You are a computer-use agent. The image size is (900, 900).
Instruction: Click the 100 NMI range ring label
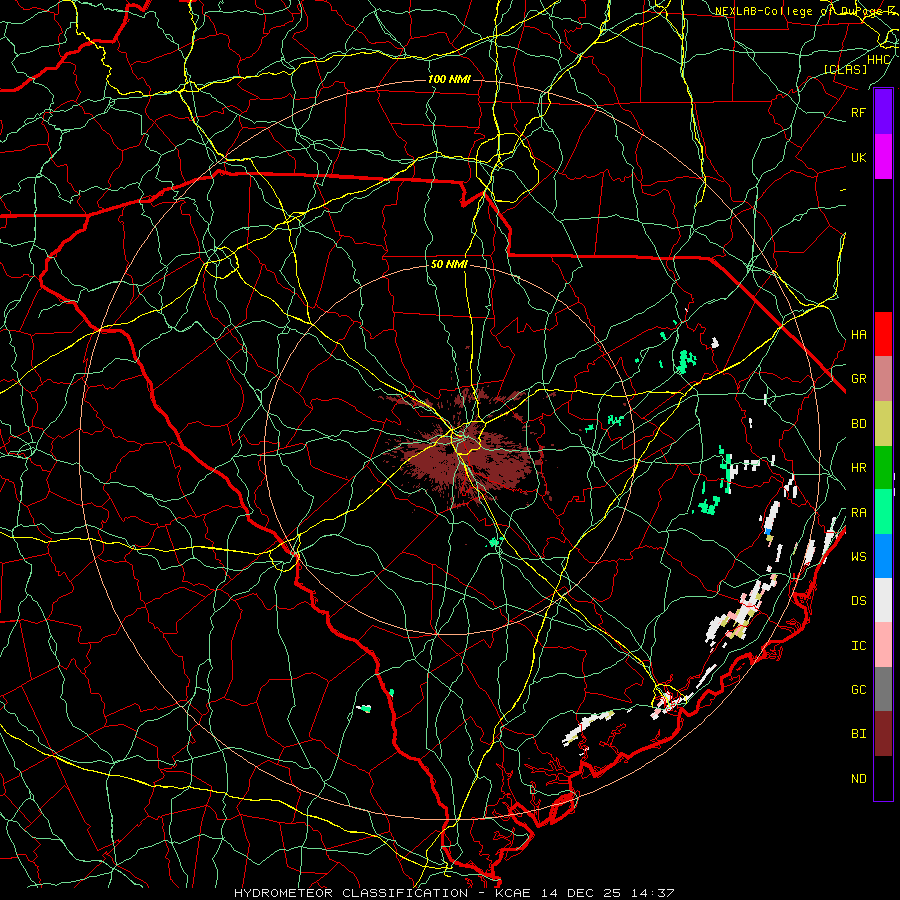pyautogui.click(x=449, y=79)
